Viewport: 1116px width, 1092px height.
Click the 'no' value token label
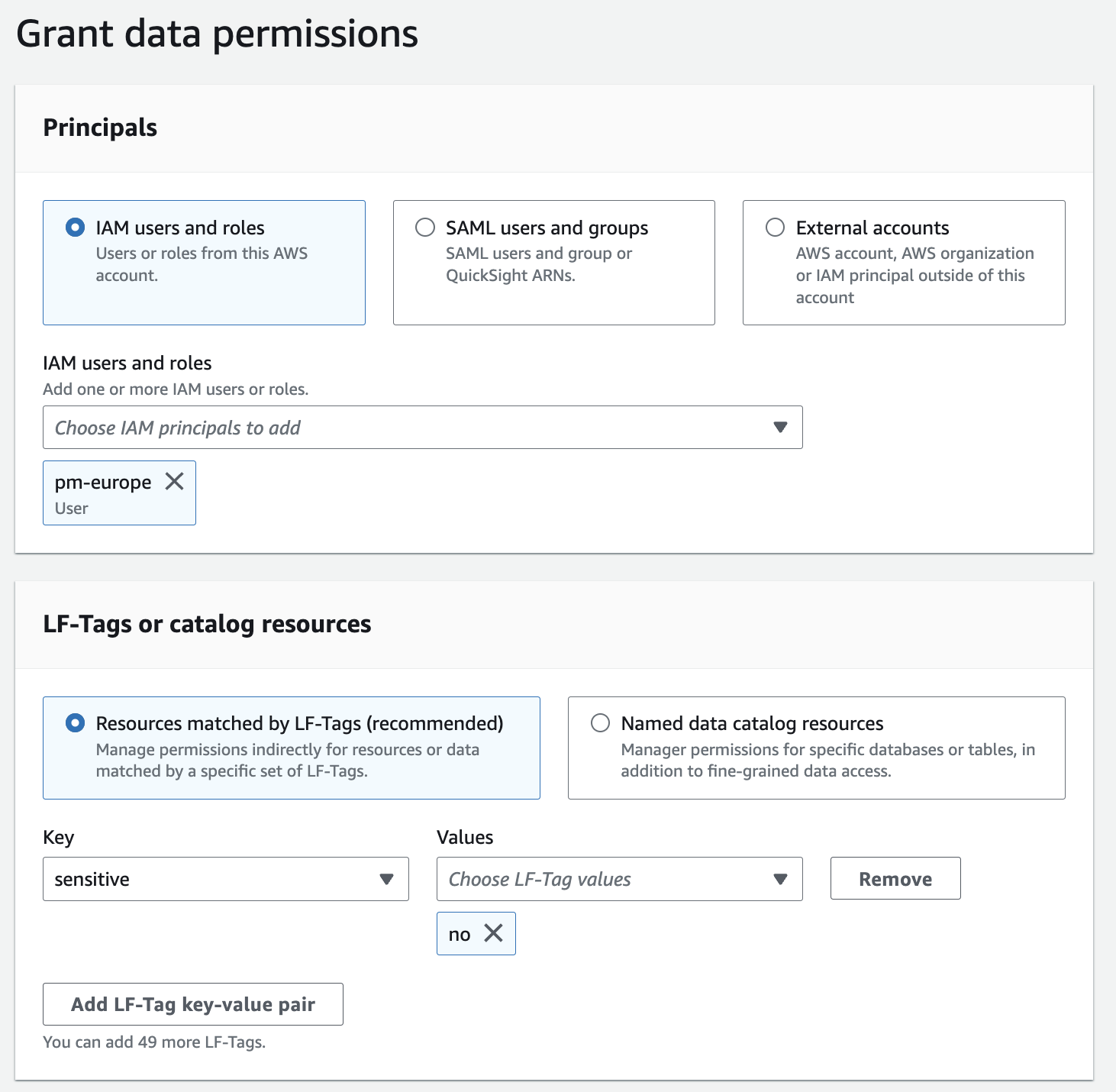click(460, 935)
